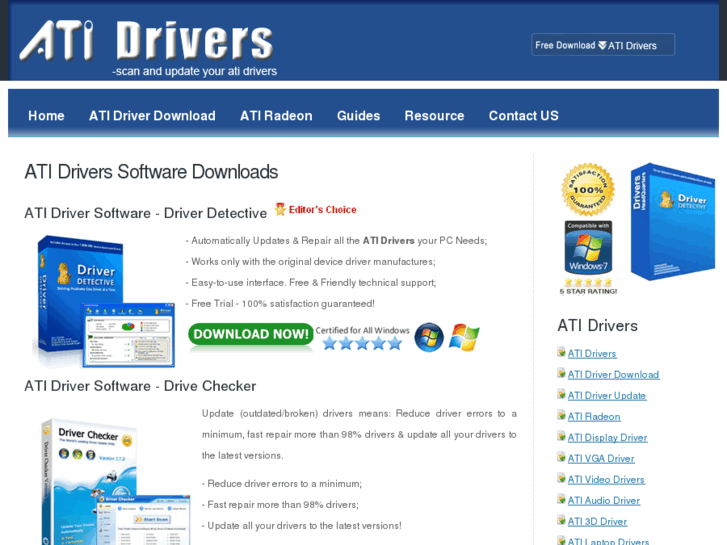Image resolution: width=727 pixels, height=545 pixels.
Task: Go to the ATI Radeon menu item
Action: [276, 115]
